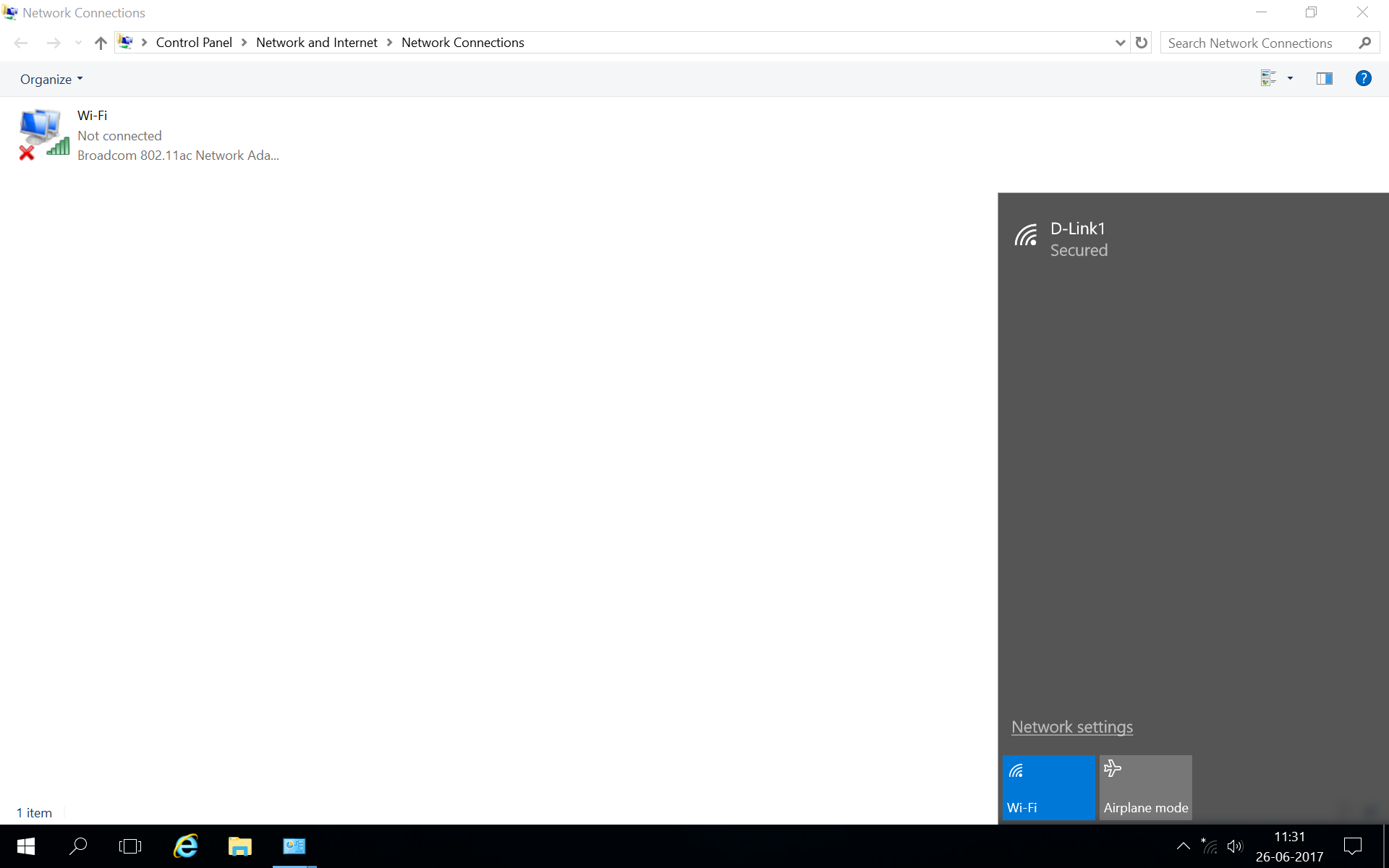Expand the chevron before Control Panel
Viewport: 1389px width, 868px height.
pyautogui.click(x=144, y=43)
